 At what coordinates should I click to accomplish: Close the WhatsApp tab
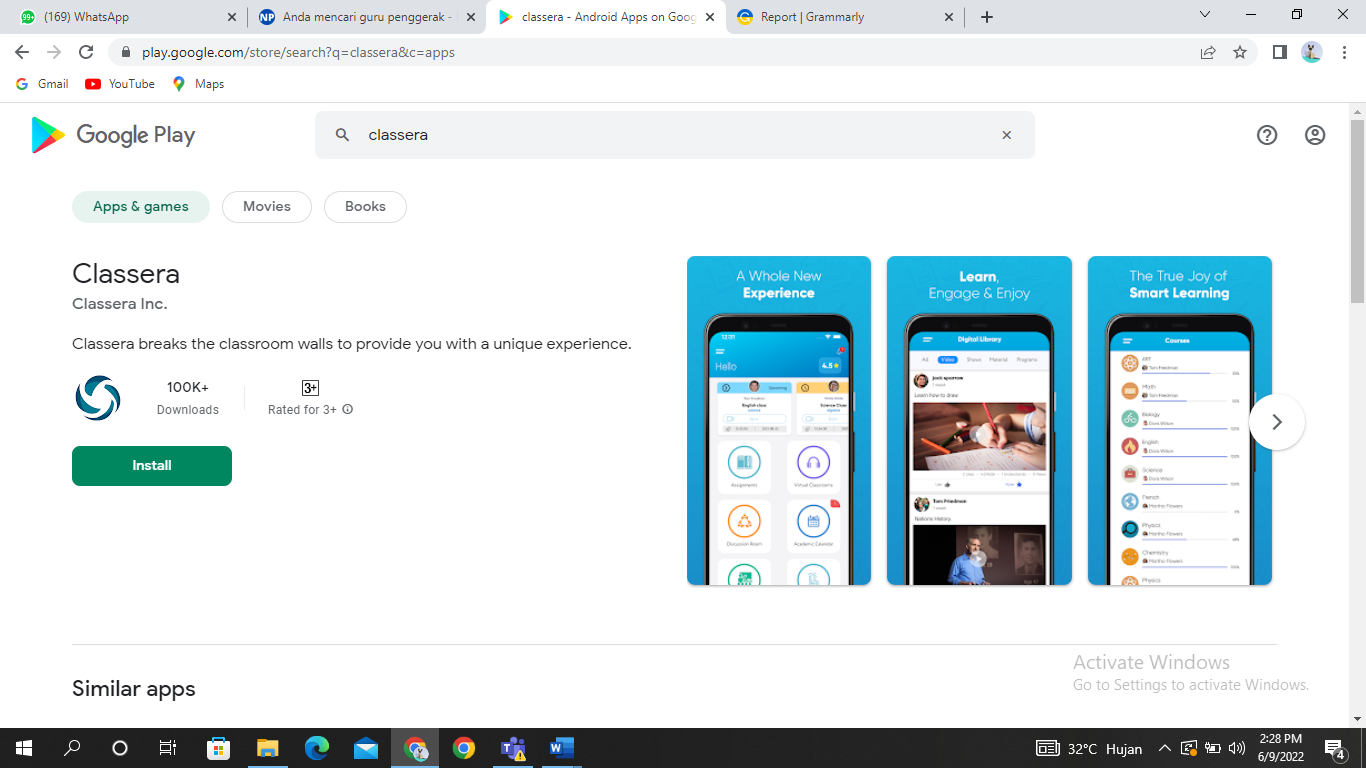(x=232, y=17)
